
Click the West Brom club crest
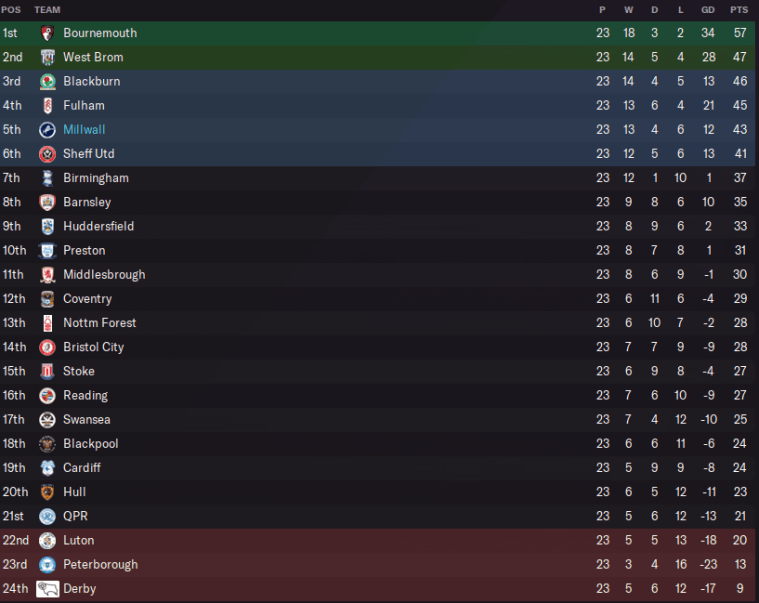47,57
